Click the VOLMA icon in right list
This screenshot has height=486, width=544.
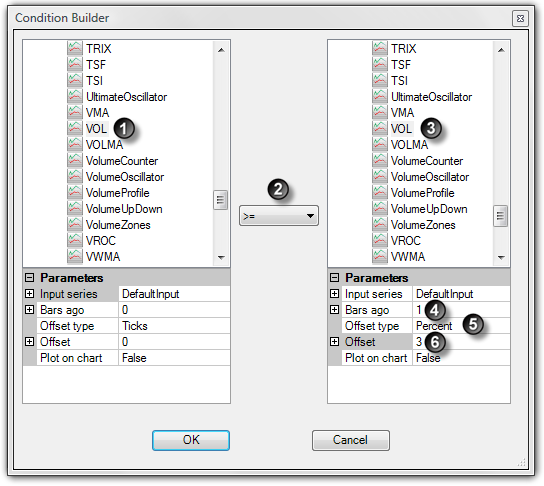pyautogui.click(x=380, y=144)
